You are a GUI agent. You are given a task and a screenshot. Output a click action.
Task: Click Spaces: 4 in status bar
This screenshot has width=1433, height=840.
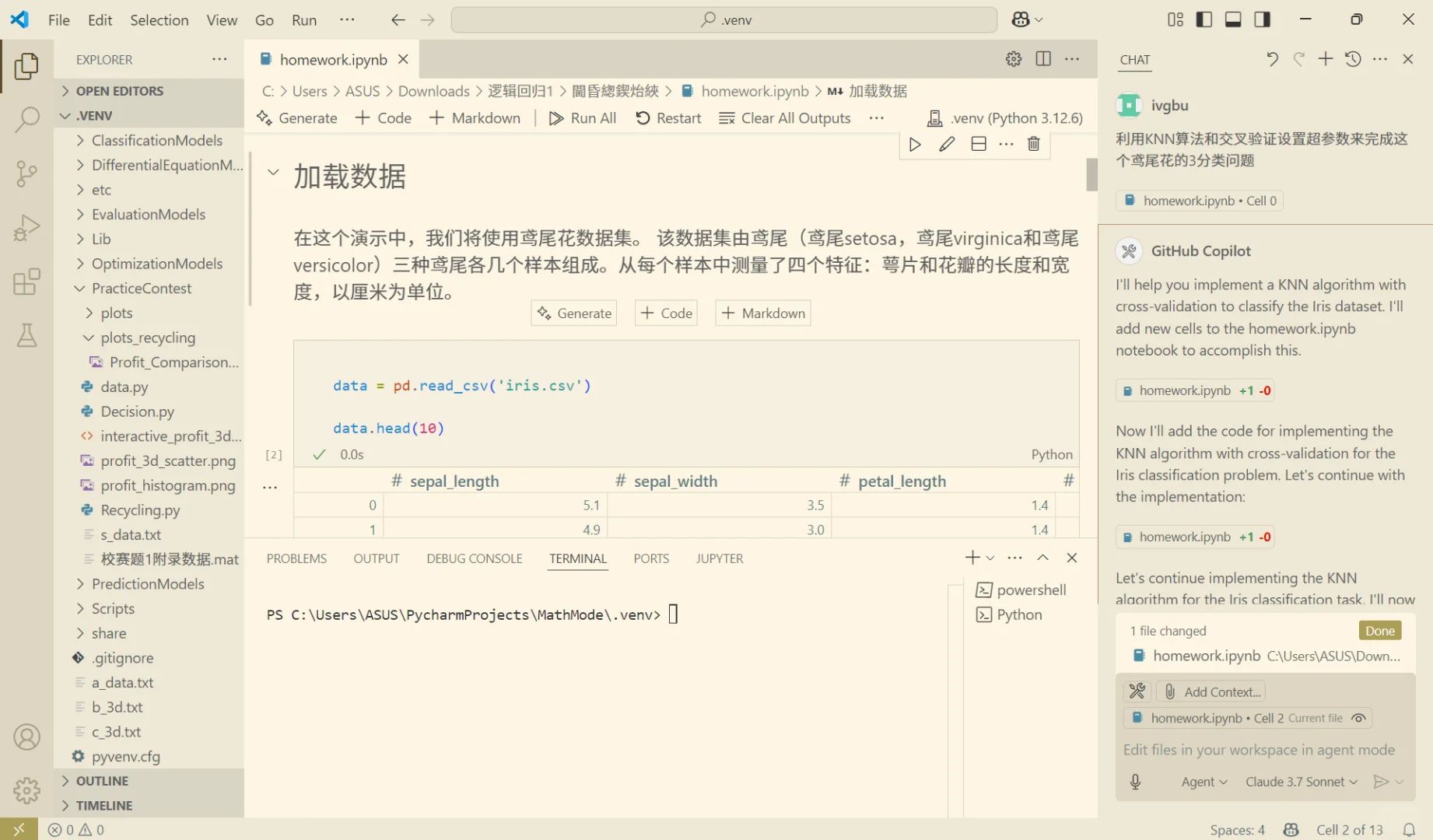tap(1237, 830)
